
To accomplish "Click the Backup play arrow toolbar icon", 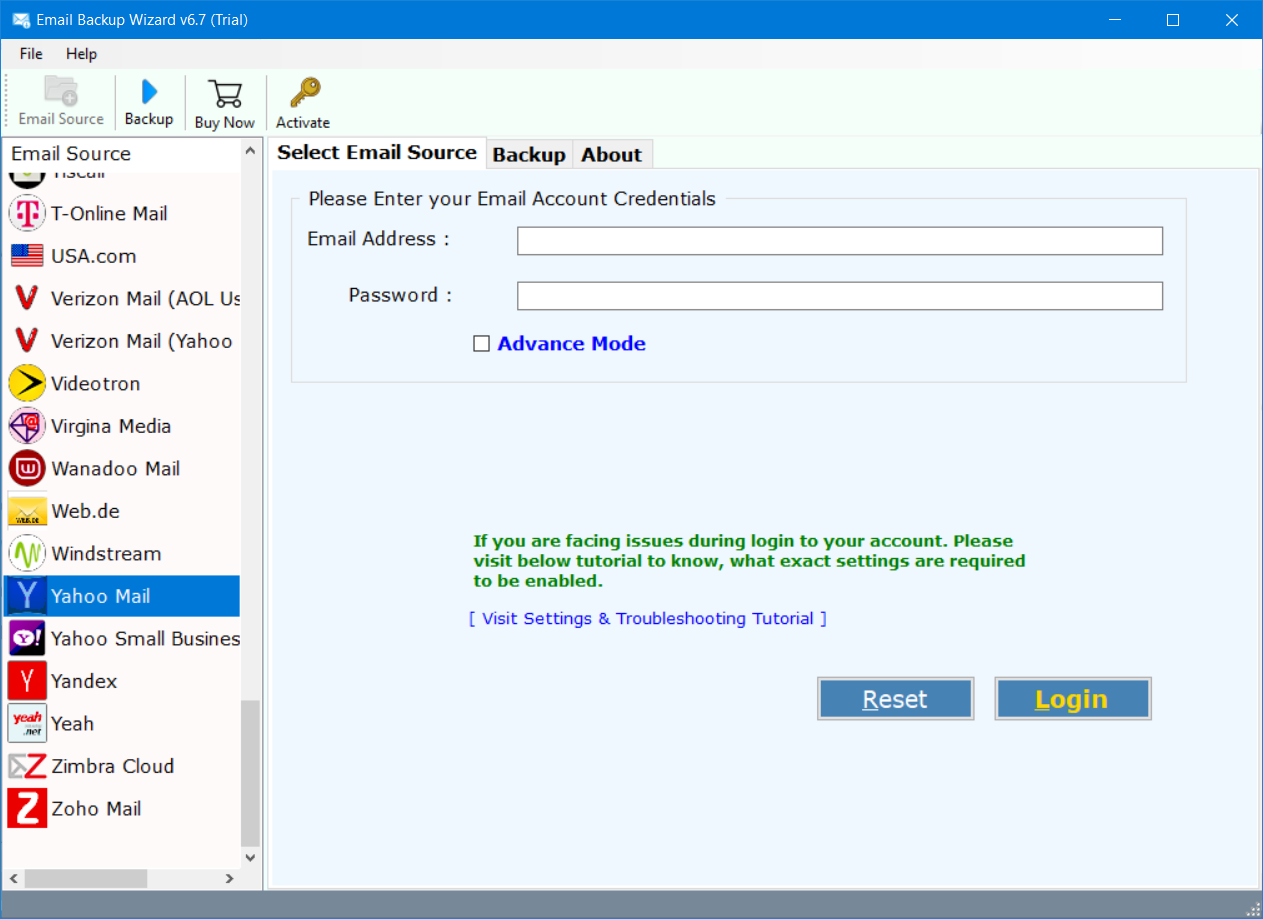I will coord(149,92).
